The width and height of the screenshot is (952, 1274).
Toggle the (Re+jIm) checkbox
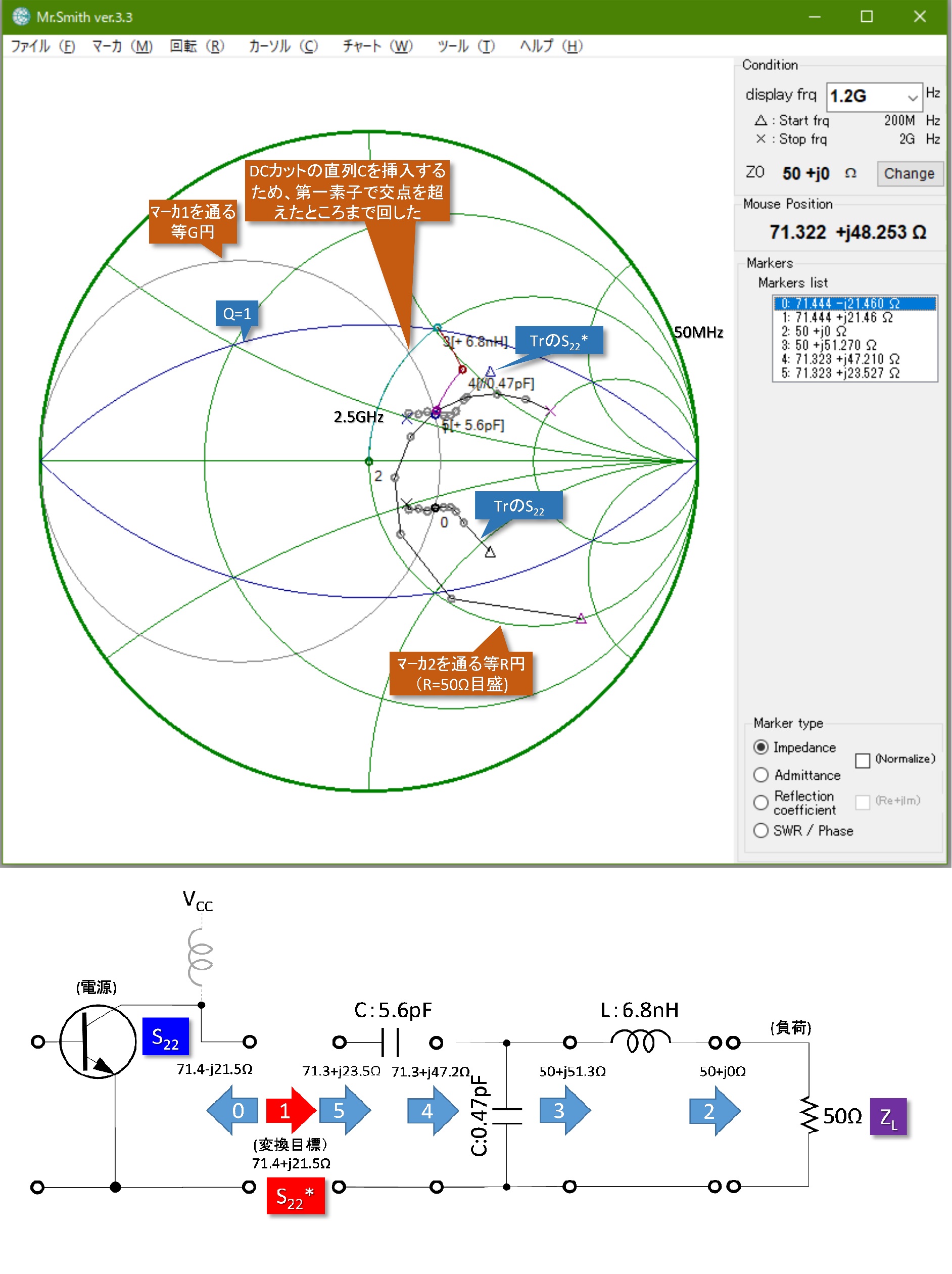pyautogui.click(x=862, y=801)
